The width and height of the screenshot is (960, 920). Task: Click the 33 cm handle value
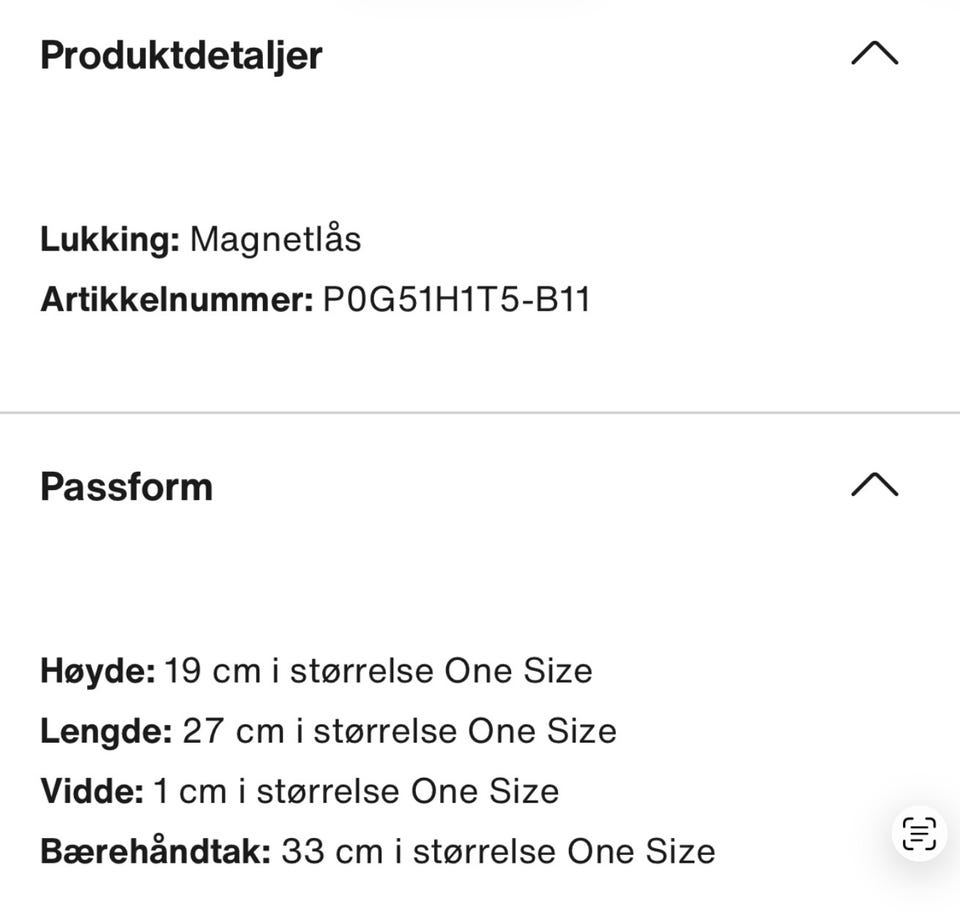[x=332, y=851]
